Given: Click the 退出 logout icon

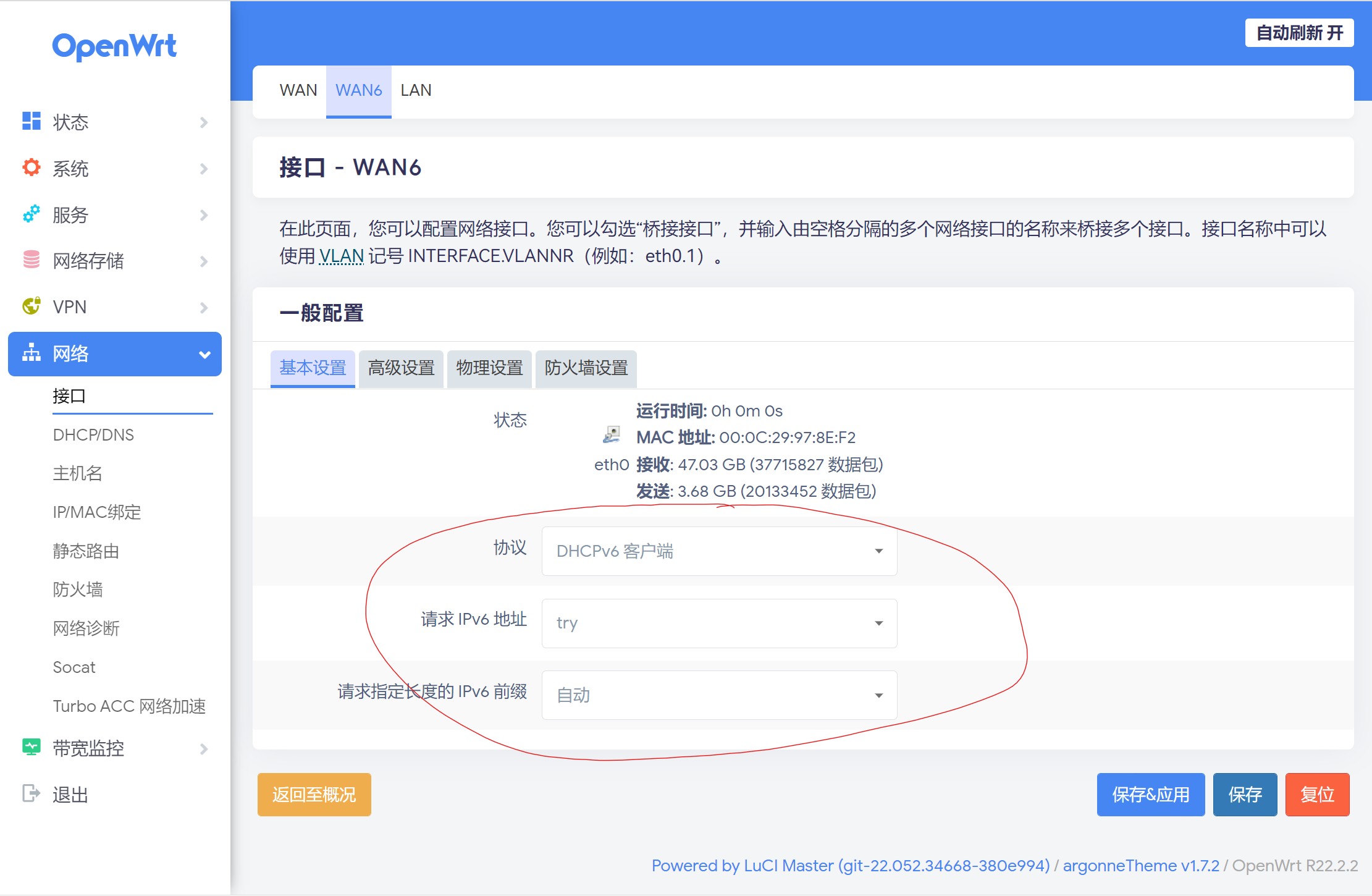Looking at the screenshot, I should pyautogui.click(x=32, y=793).
